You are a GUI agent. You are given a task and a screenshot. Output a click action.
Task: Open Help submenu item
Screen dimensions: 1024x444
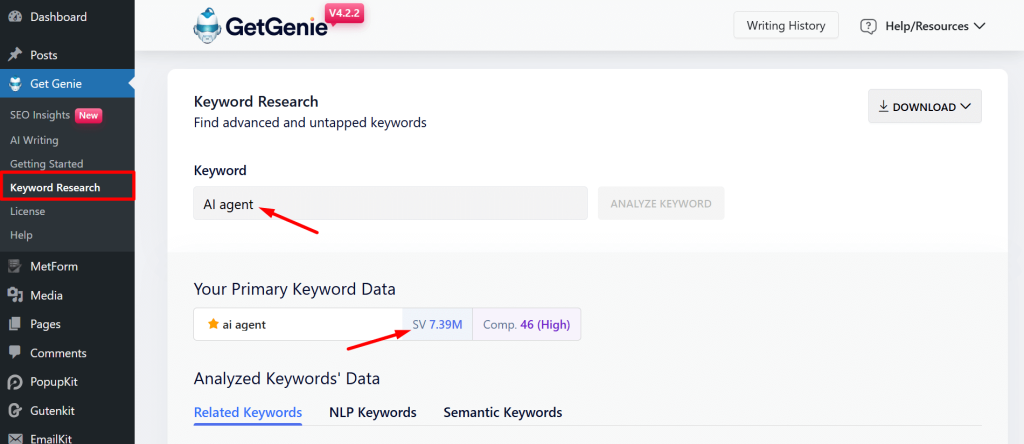click(21, 235)
